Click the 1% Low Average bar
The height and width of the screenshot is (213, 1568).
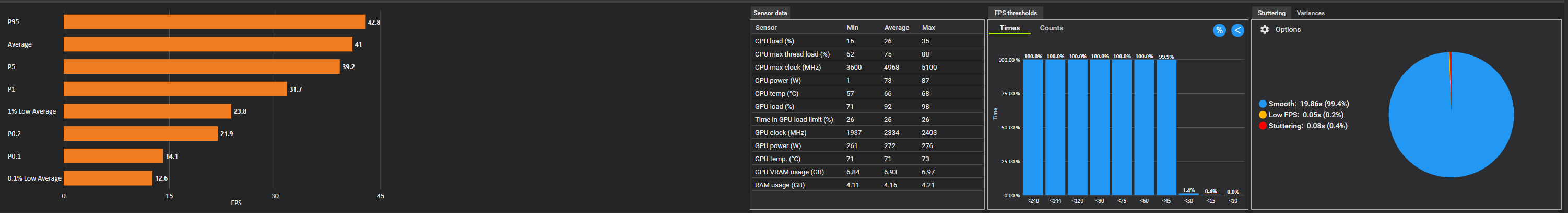point(147,111)
